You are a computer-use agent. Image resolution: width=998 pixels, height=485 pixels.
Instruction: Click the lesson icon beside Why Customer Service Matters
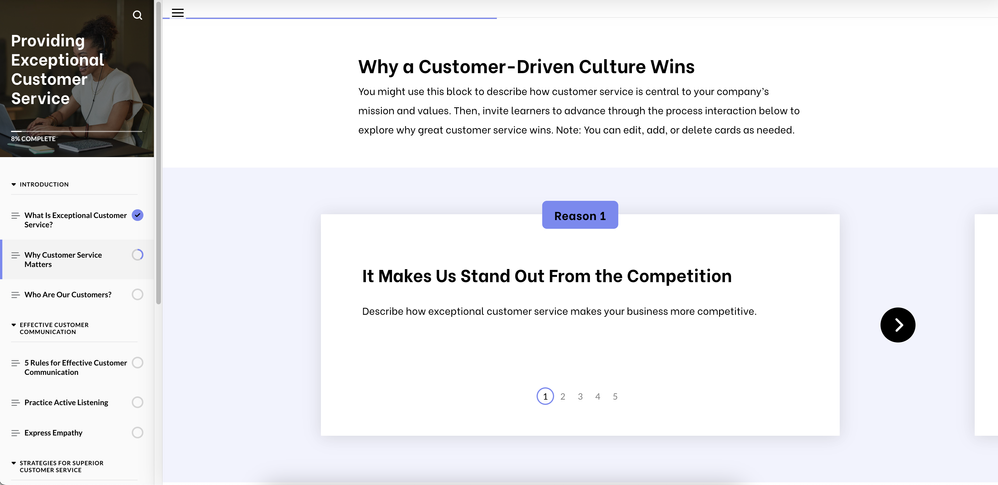(x=15, y=255)
